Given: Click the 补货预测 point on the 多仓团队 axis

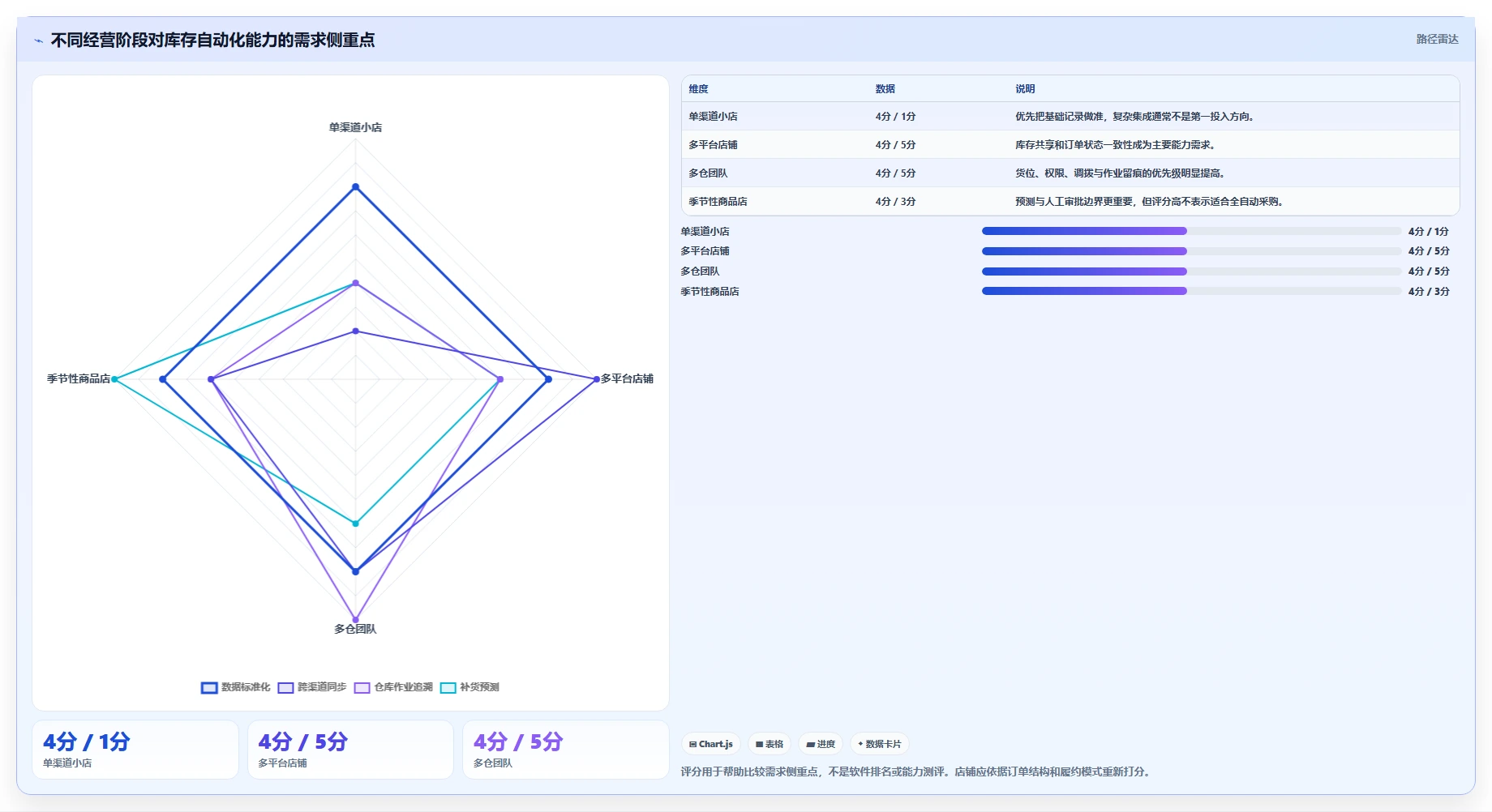Looking at the screenshot, I should 355,524.
